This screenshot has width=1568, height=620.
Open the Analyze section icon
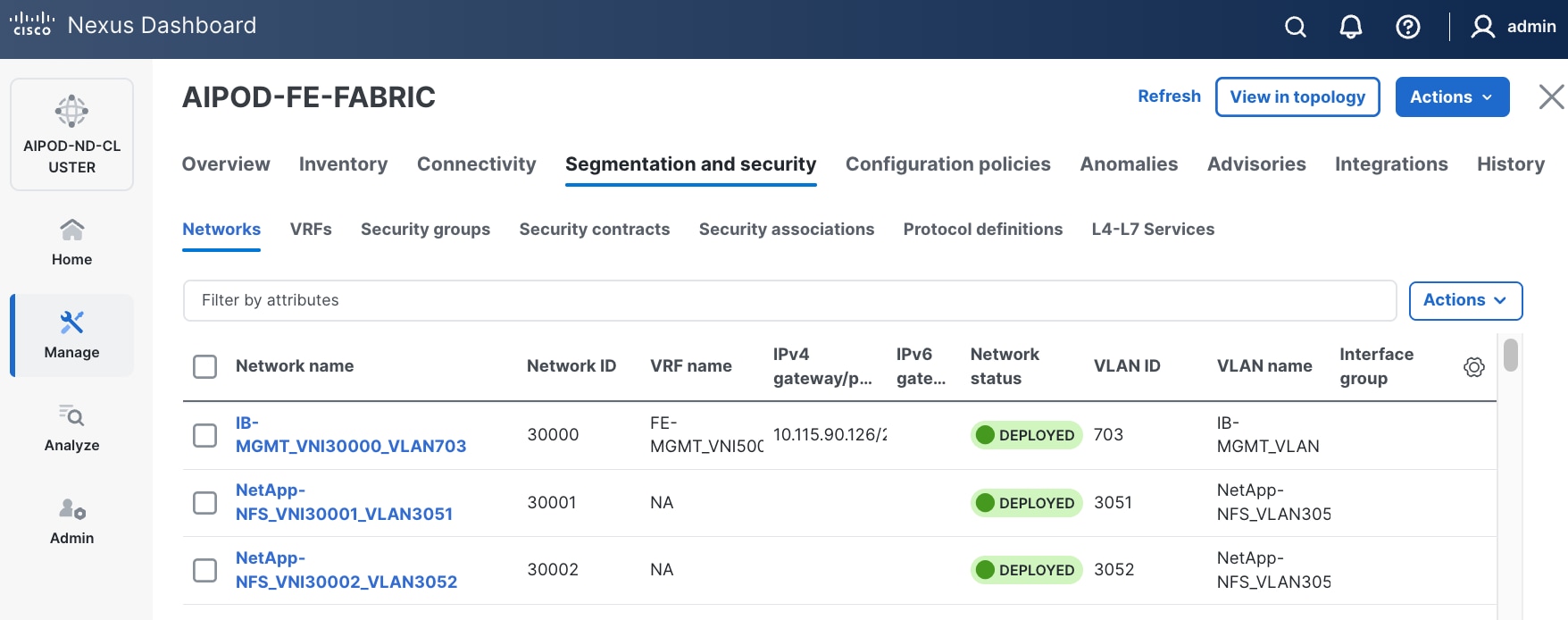coord(71,416)
